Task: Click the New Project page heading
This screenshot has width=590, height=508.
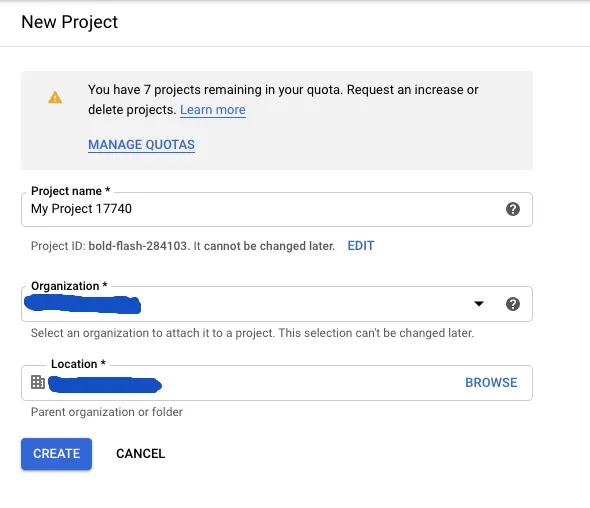Action: point(70,22)
